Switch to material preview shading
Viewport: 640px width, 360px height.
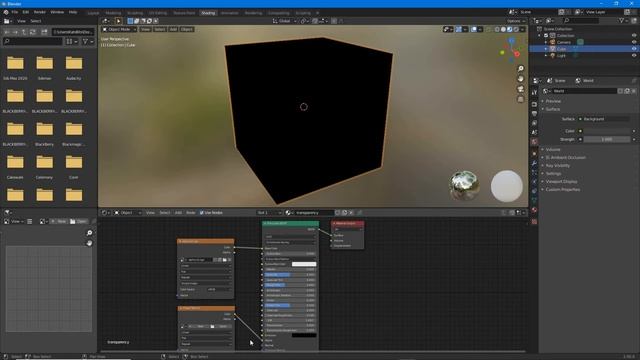510,29
